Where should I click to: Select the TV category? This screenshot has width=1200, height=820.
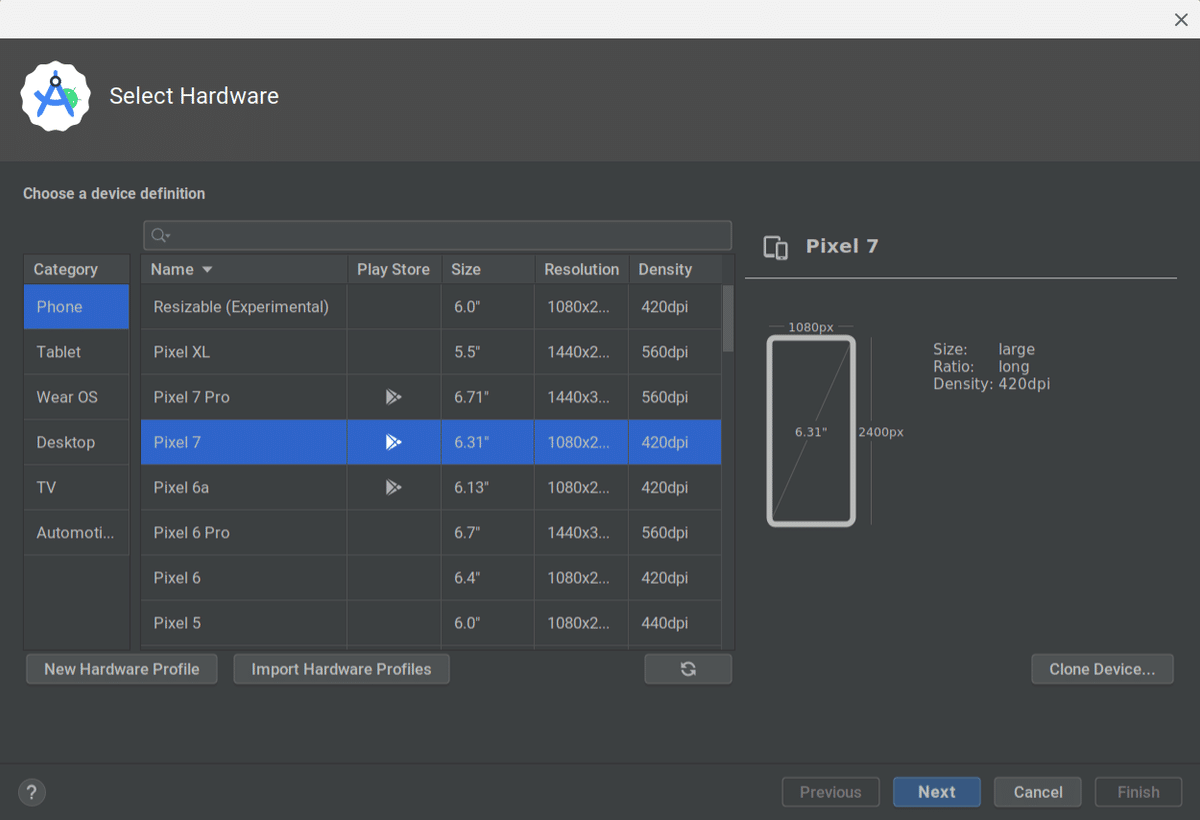pyautogui.click(x=76, y=487)
